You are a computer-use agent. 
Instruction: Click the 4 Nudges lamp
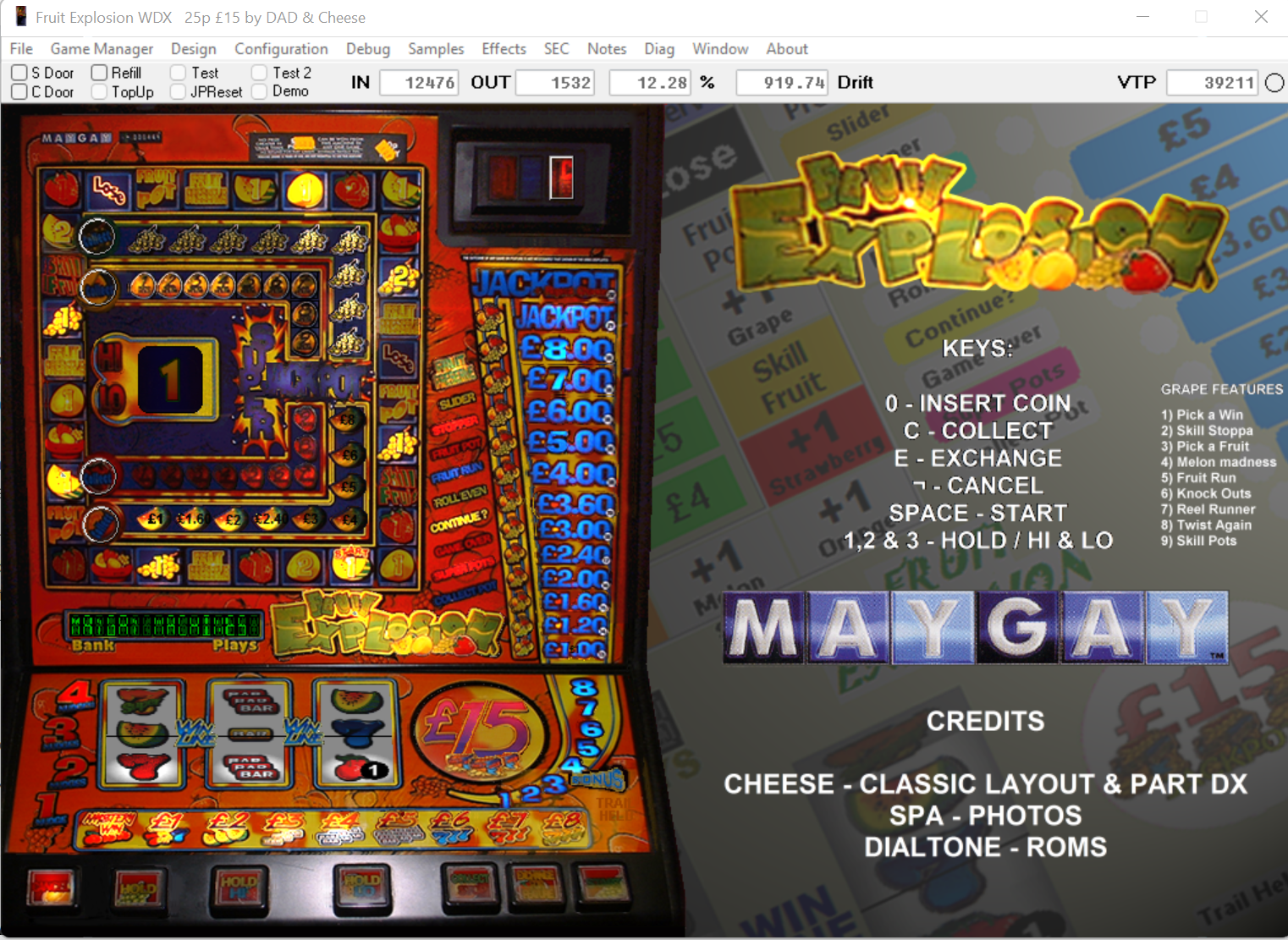coord(76,697)
